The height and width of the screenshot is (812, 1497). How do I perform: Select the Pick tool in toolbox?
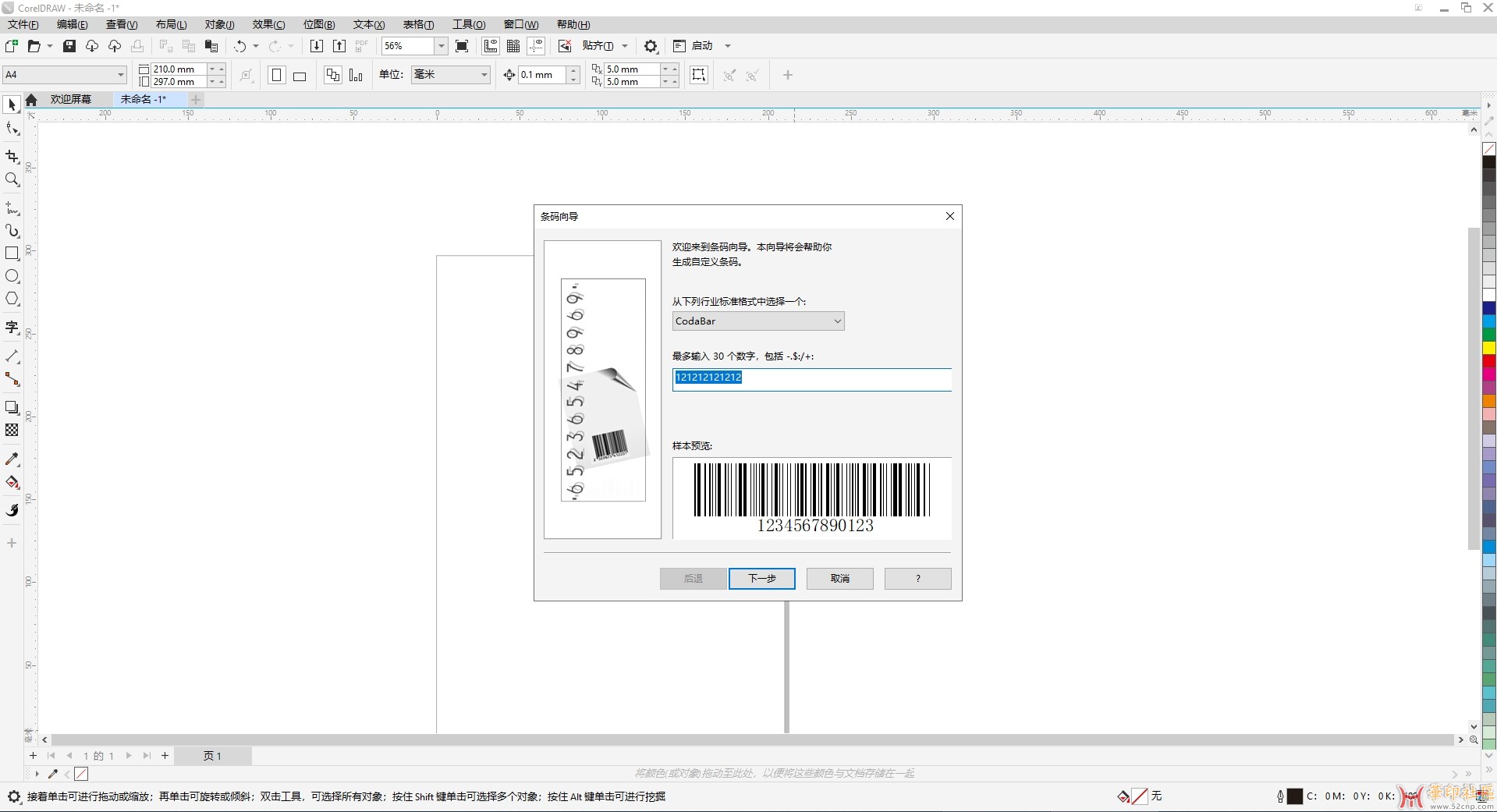(x=12, y=105)
